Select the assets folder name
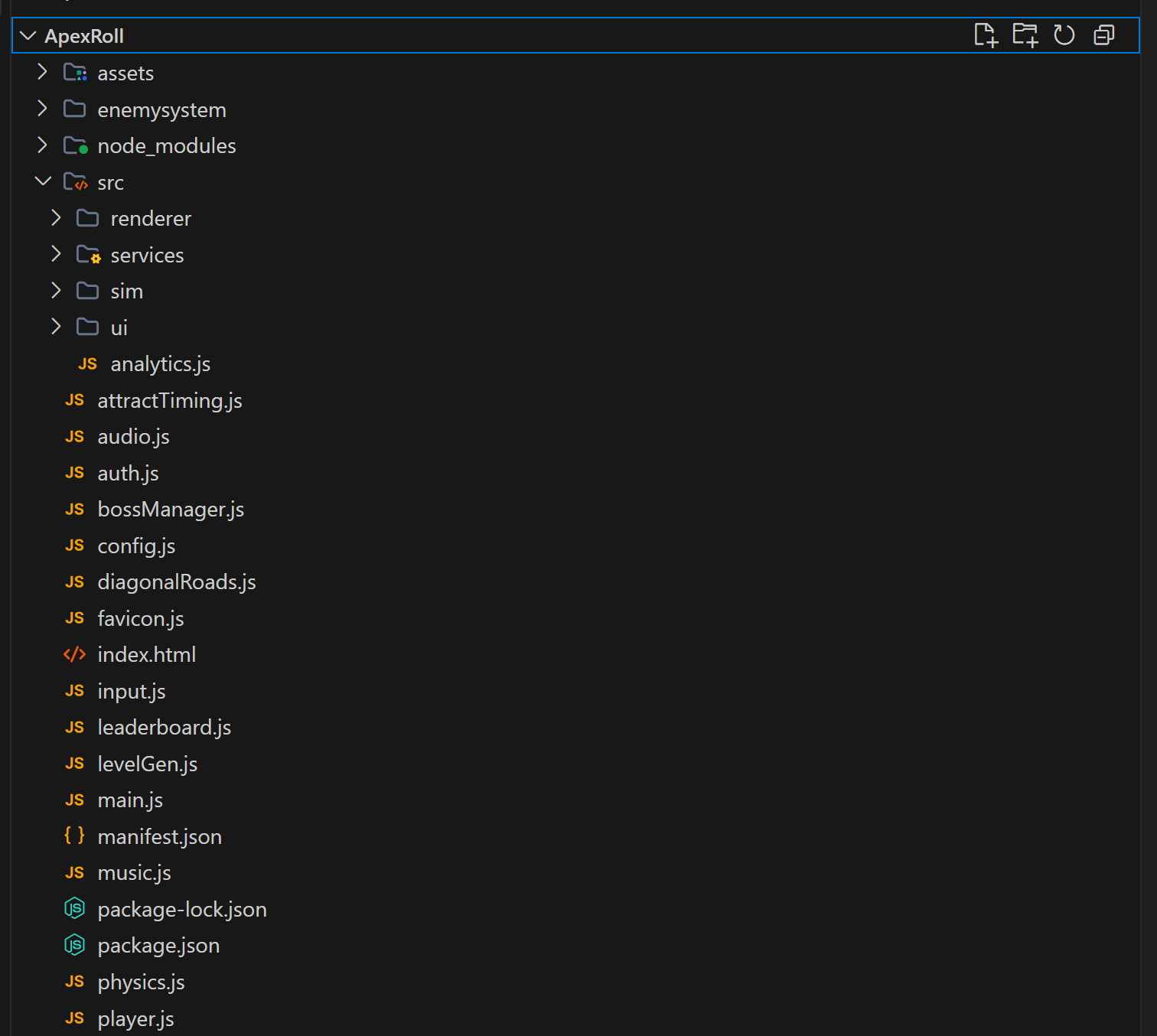 [x=125, y=73]
